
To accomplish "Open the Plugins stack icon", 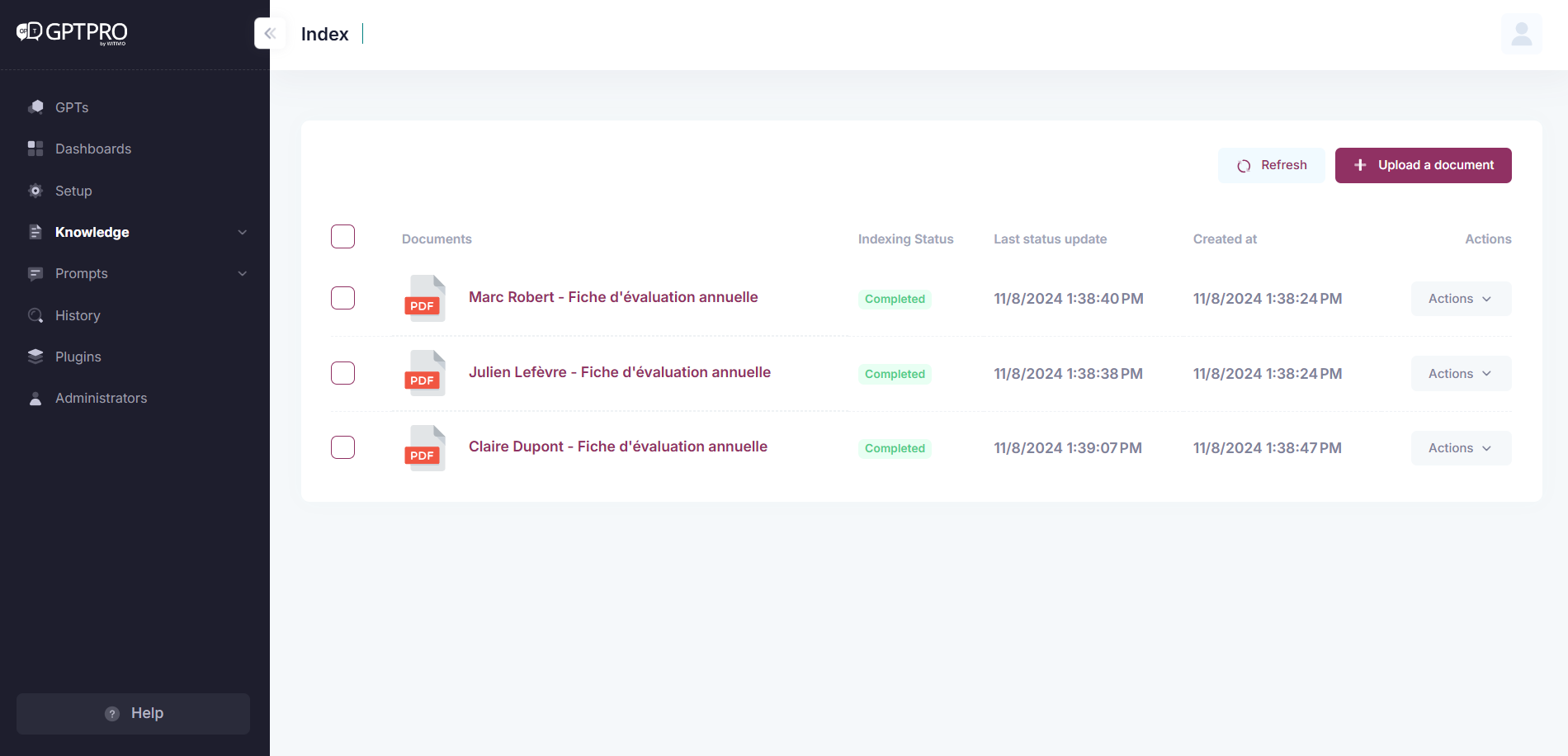I will 36,357.
